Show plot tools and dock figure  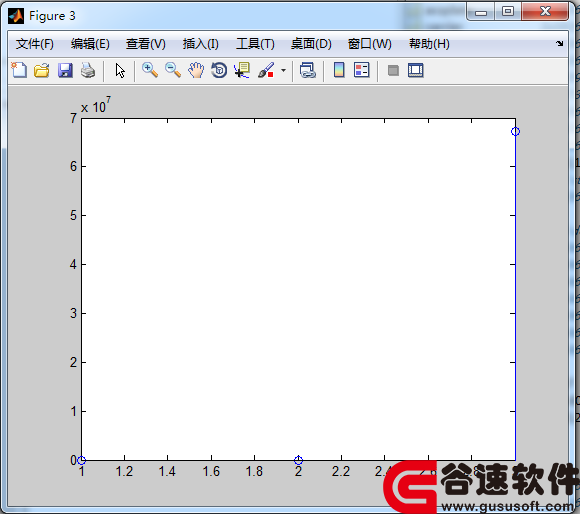point(416,70)
